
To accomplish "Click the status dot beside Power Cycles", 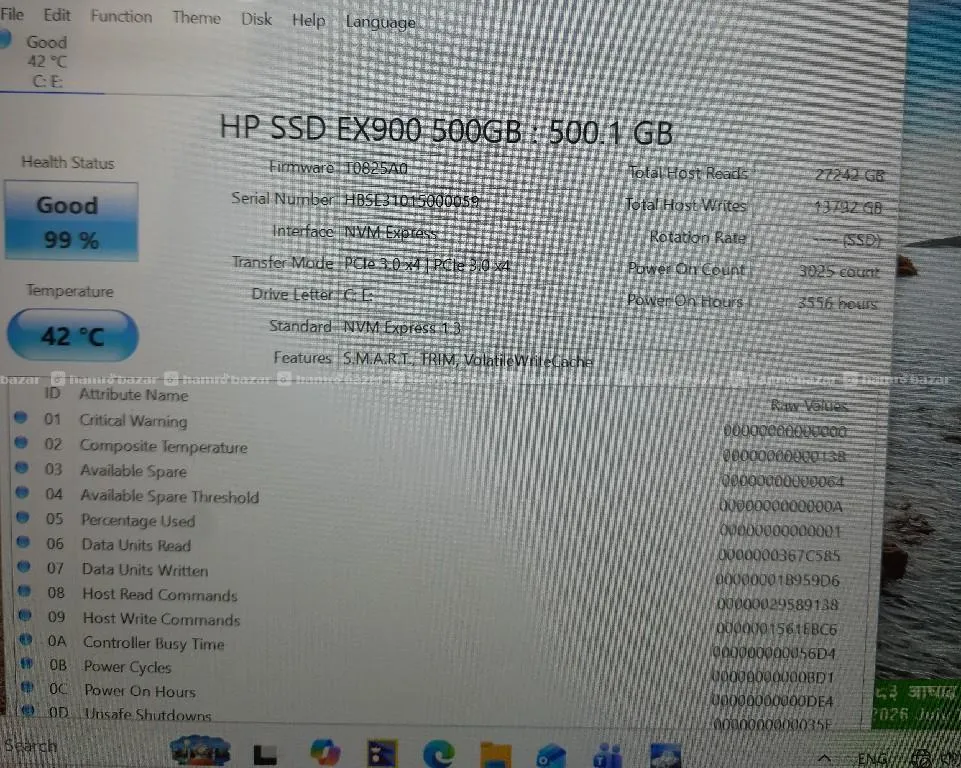I will (26, 663).
